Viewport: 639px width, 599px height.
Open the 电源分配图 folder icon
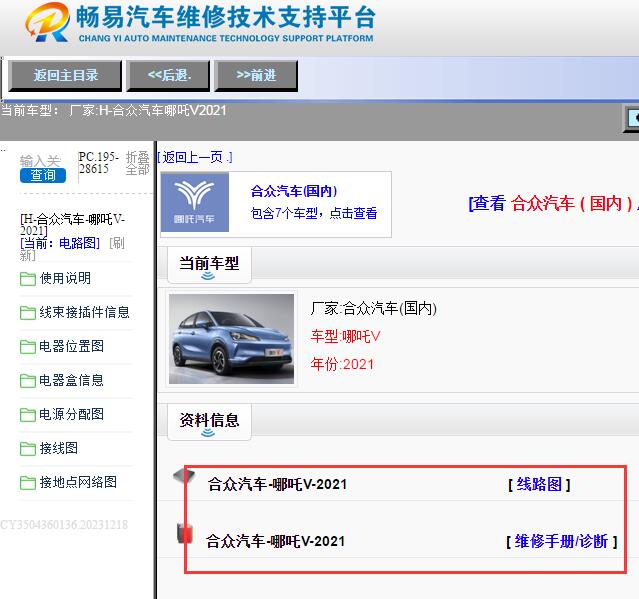pos(28,415)
